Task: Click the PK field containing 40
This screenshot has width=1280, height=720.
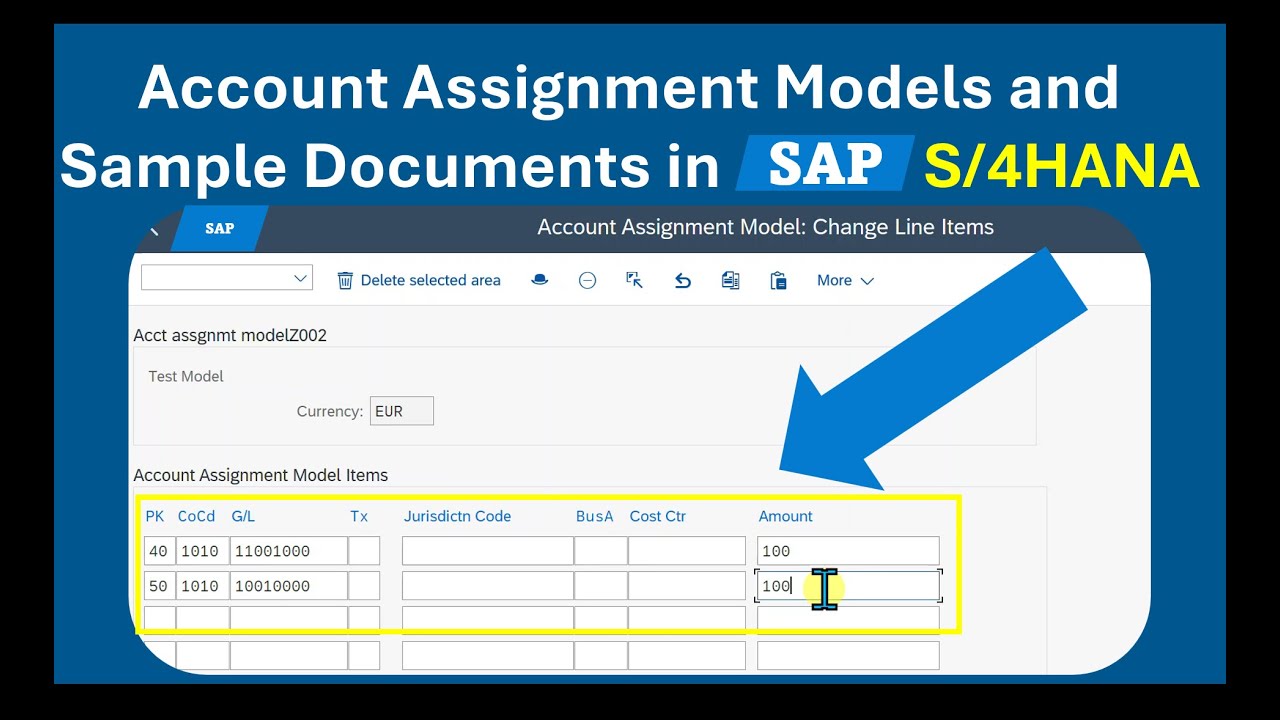Action: tap(159, 551)
